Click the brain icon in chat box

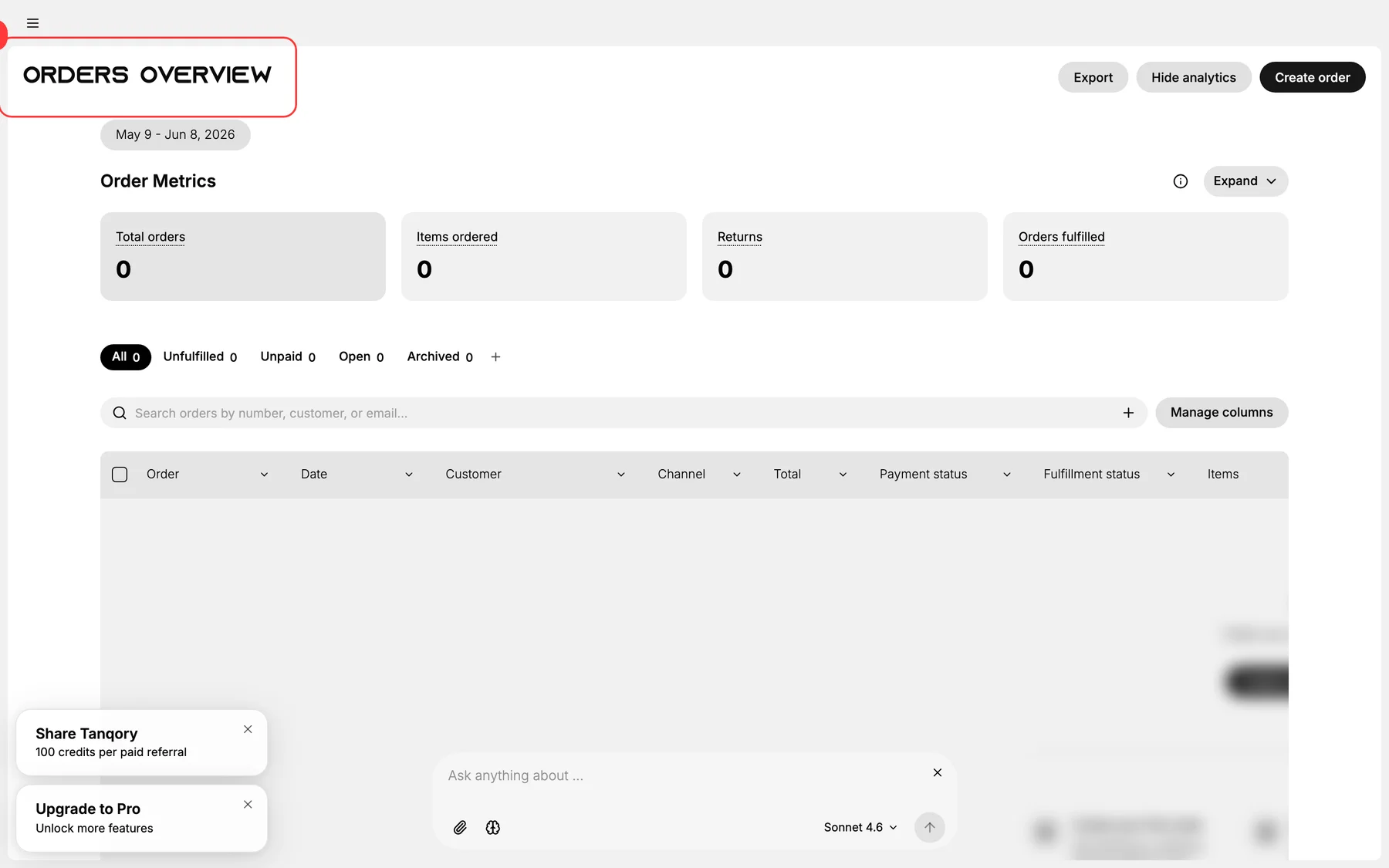(493, 827)
